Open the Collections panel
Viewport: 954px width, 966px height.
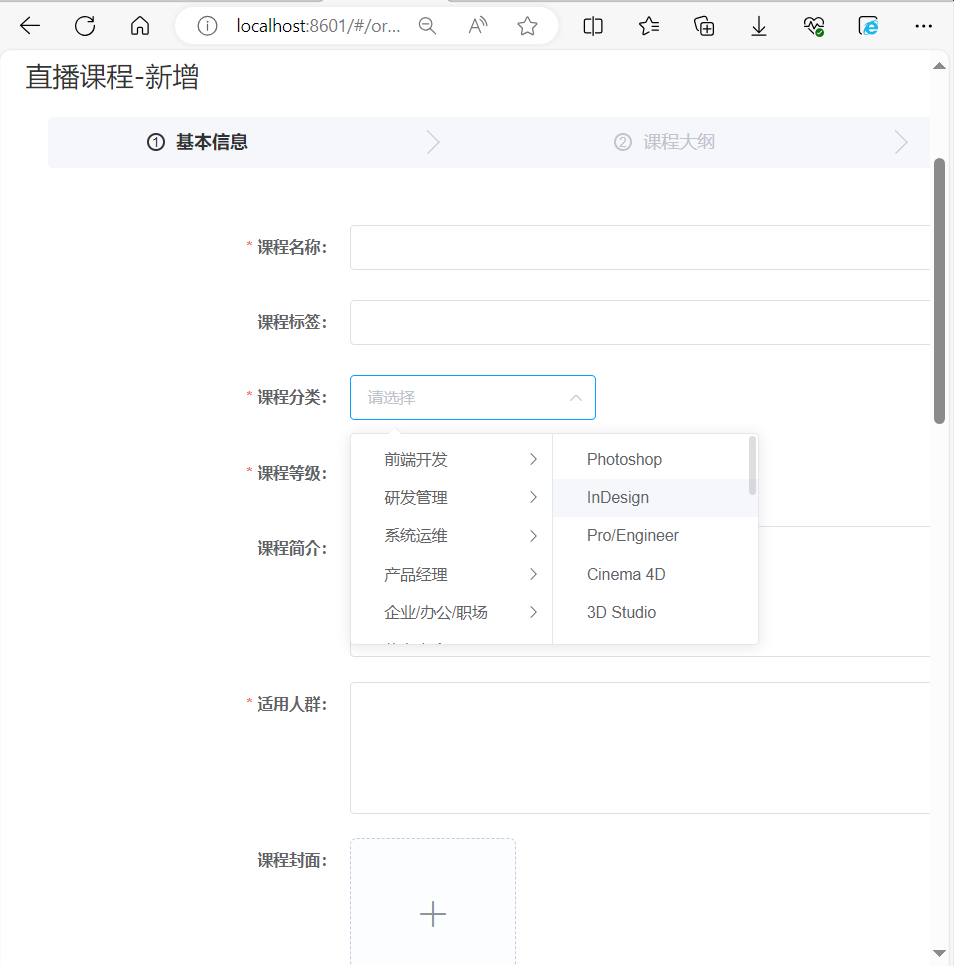click(x=704, y=26)
